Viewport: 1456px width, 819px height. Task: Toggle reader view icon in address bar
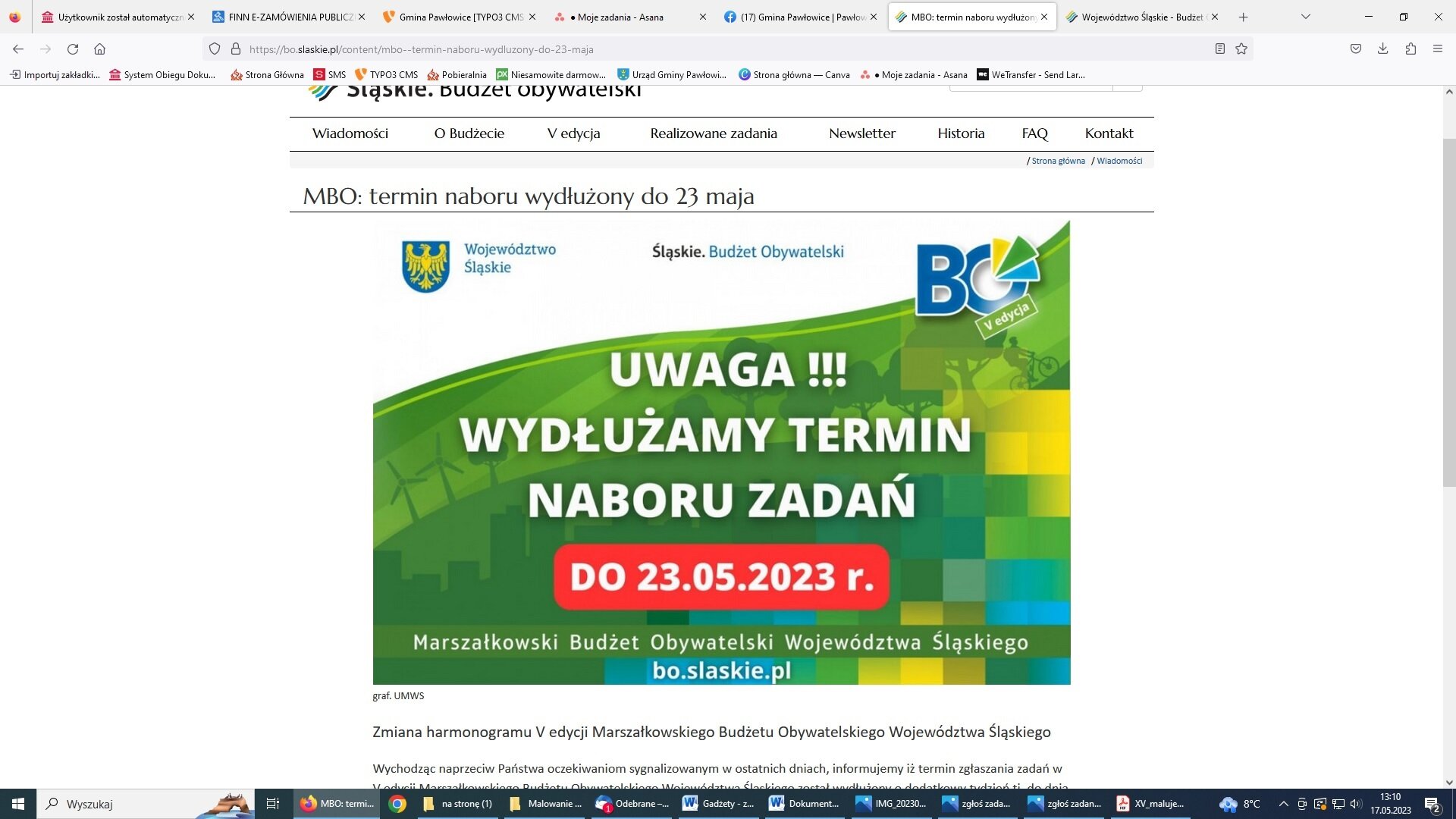click(1219, 49)
